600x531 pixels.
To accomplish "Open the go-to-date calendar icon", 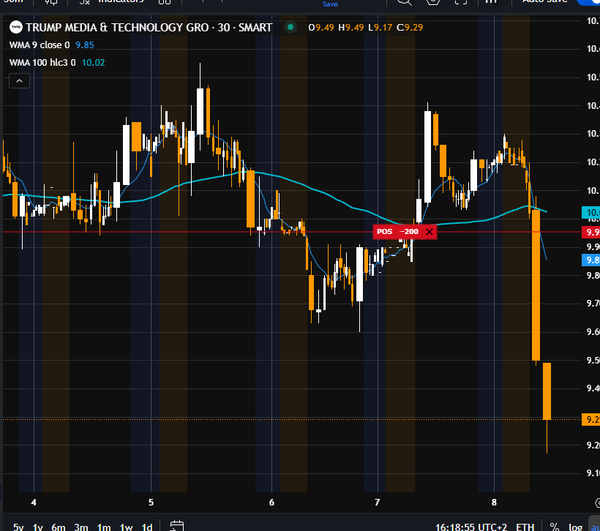I will [177, 526].
